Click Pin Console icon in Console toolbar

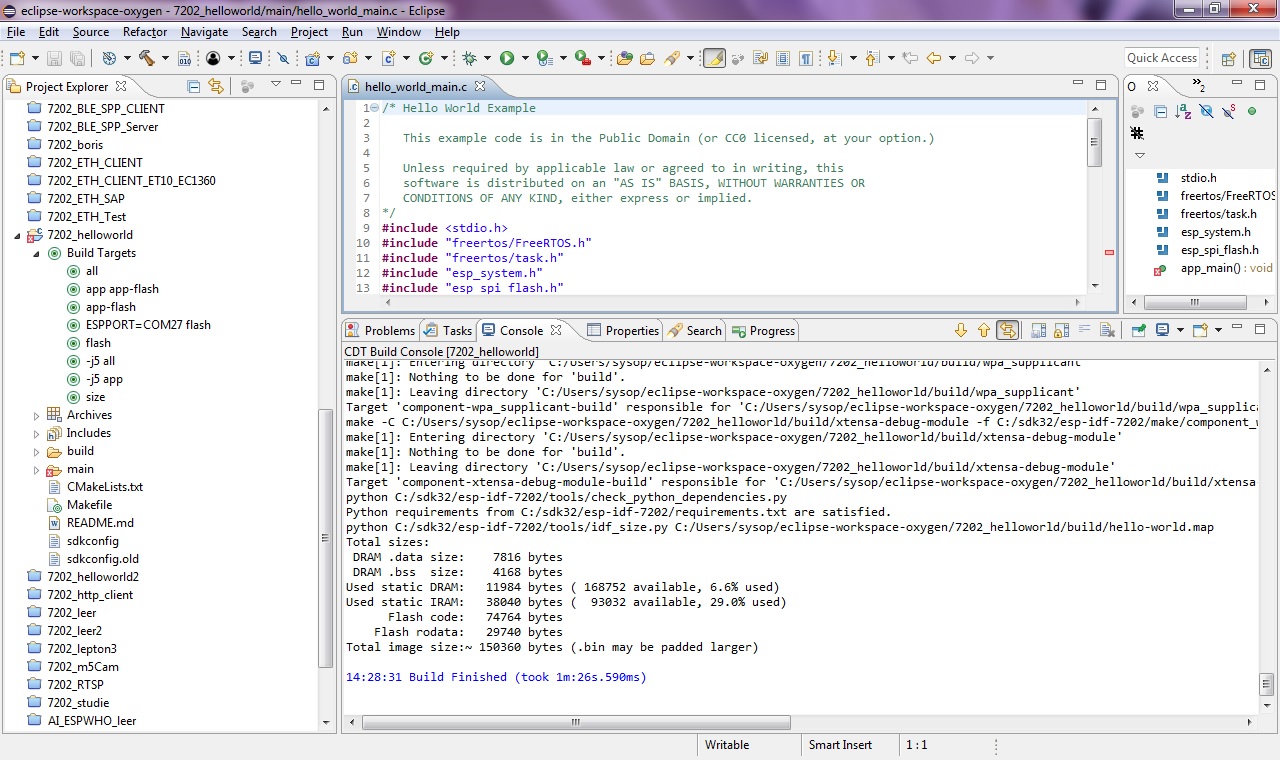coord(1138,330)
